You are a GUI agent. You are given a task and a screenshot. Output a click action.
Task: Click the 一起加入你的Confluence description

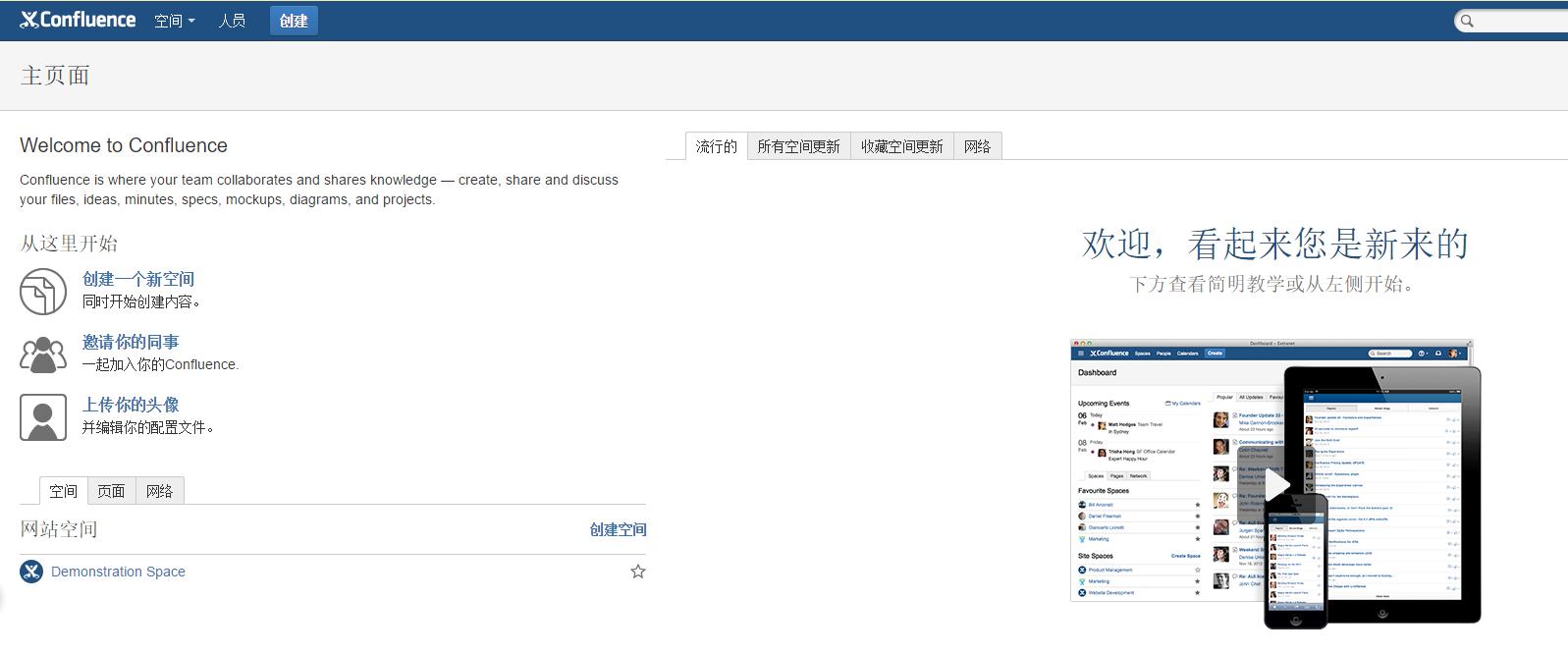(161, 364)
